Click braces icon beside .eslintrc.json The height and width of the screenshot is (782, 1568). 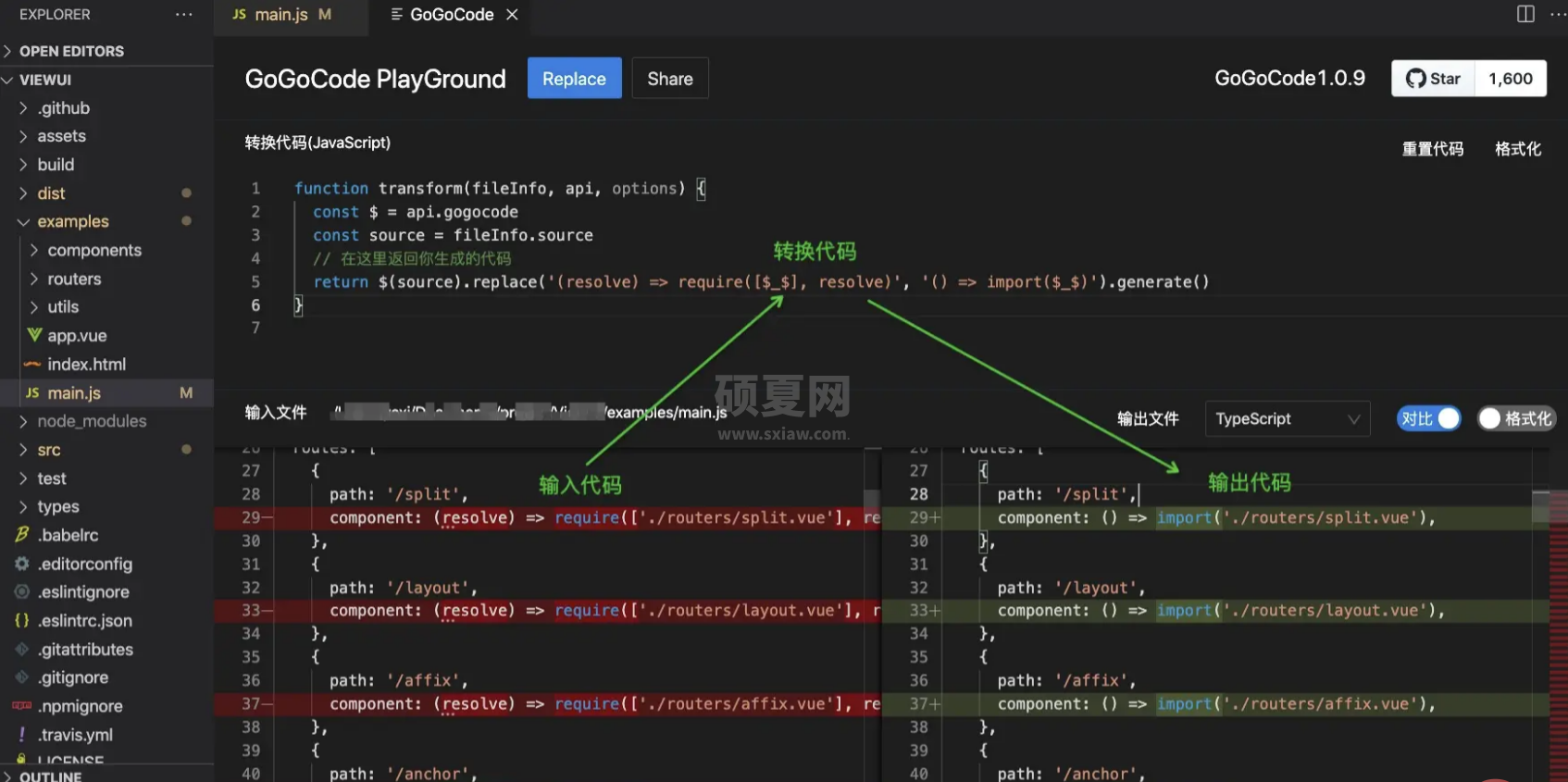(22, 621)
